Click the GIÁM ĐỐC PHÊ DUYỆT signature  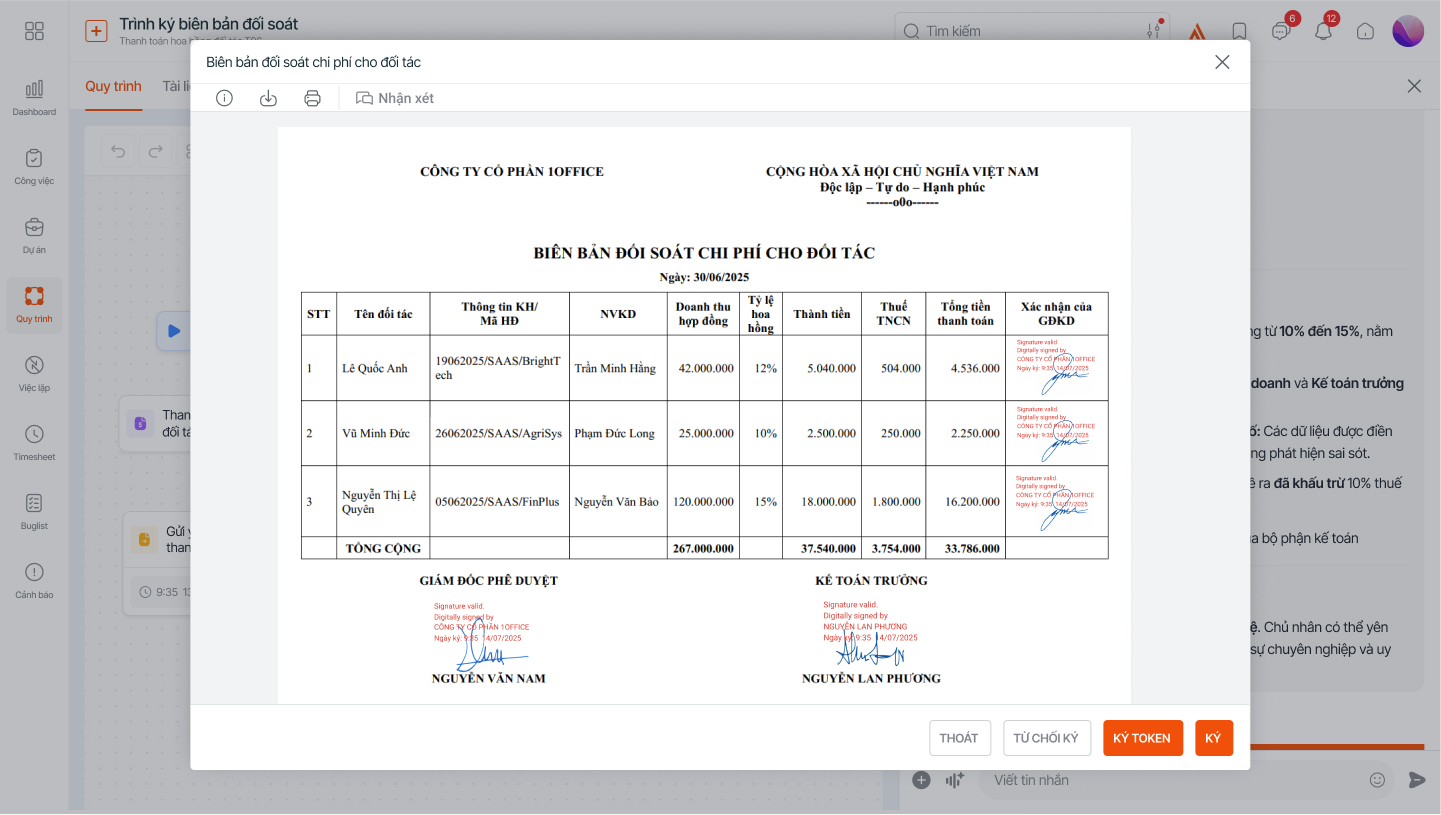tap(481, 635)
